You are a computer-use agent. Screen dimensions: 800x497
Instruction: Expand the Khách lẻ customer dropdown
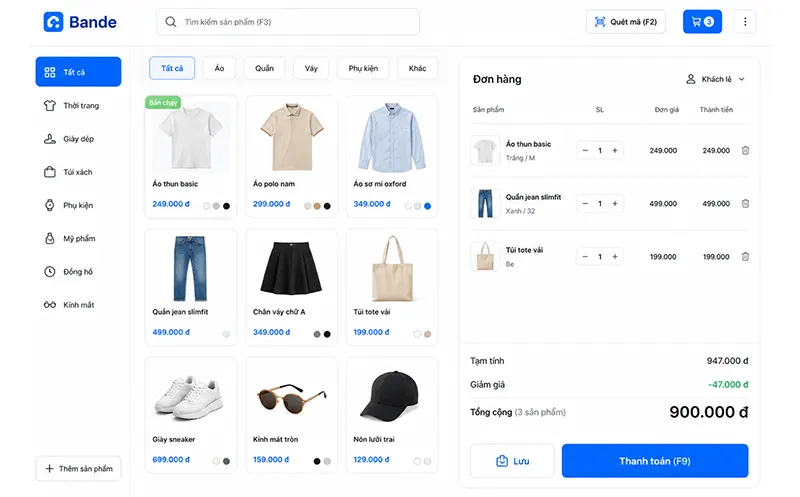pos(715,79)
